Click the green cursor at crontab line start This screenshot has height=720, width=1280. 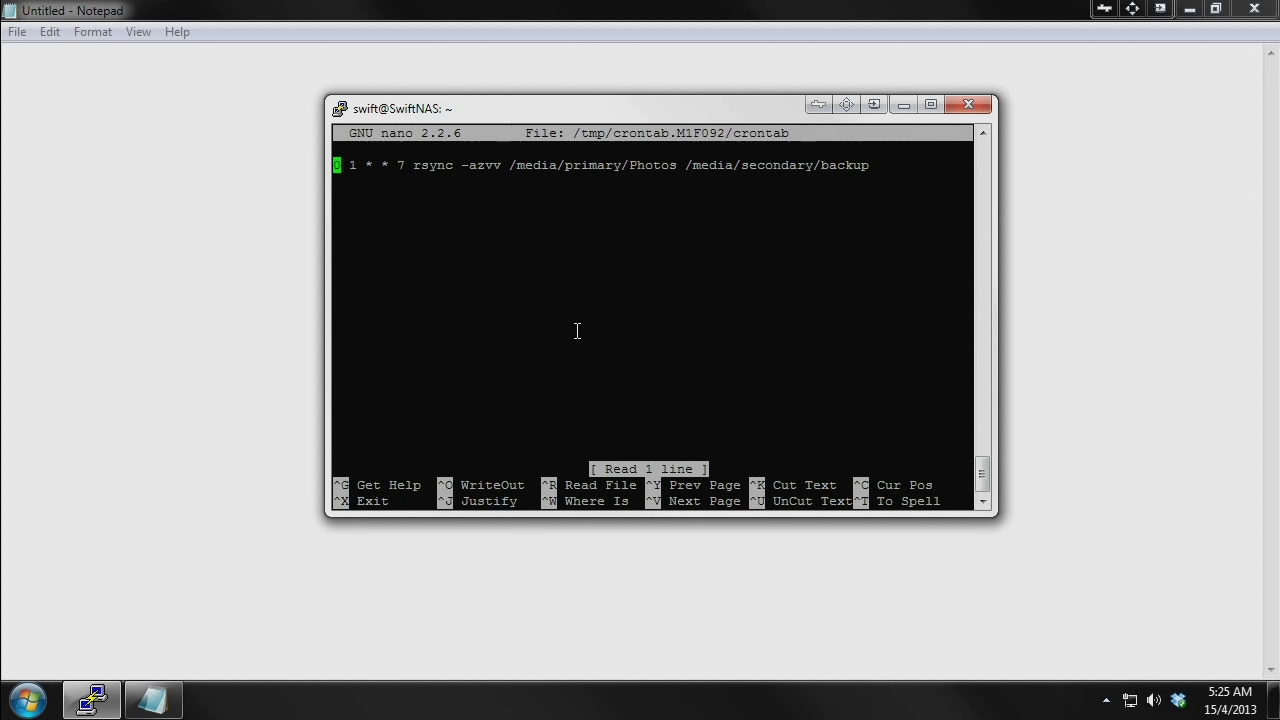[x=337, y=165]
